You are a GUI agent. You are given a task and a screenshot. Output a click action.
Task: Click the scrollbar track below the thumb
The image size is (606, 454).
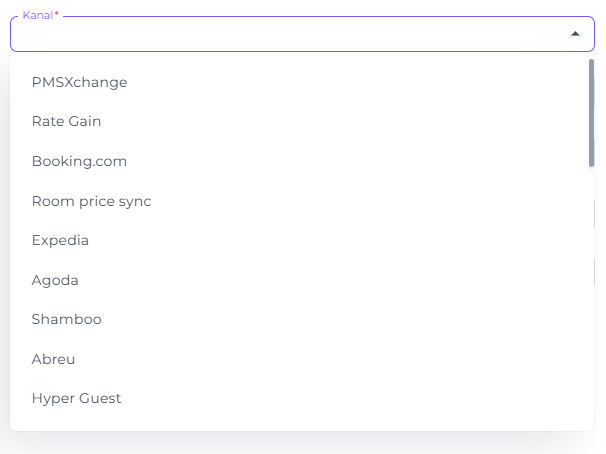point(591,298)
